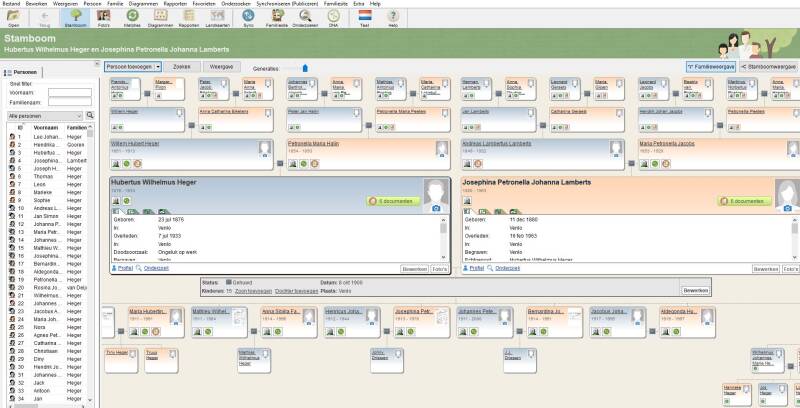Viewport: 800px width, 408px height.
Task: Open the Synchroniseren (Publiceren) menu
Action: click(287, 4)
